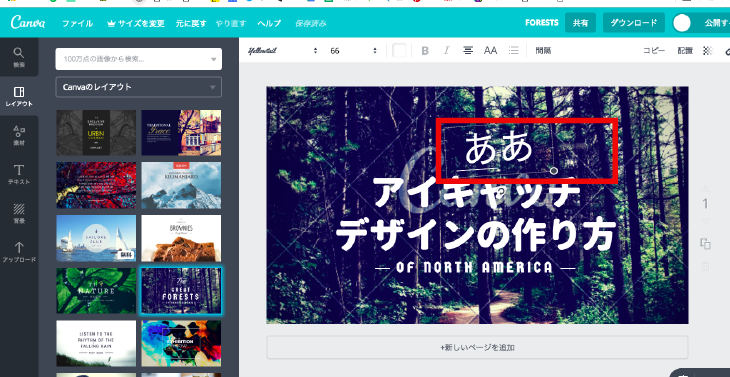Select the Falling Rain layout thumbnail
Image resolution: width=730 pixels, height=377 pixels.
[96, 343]
